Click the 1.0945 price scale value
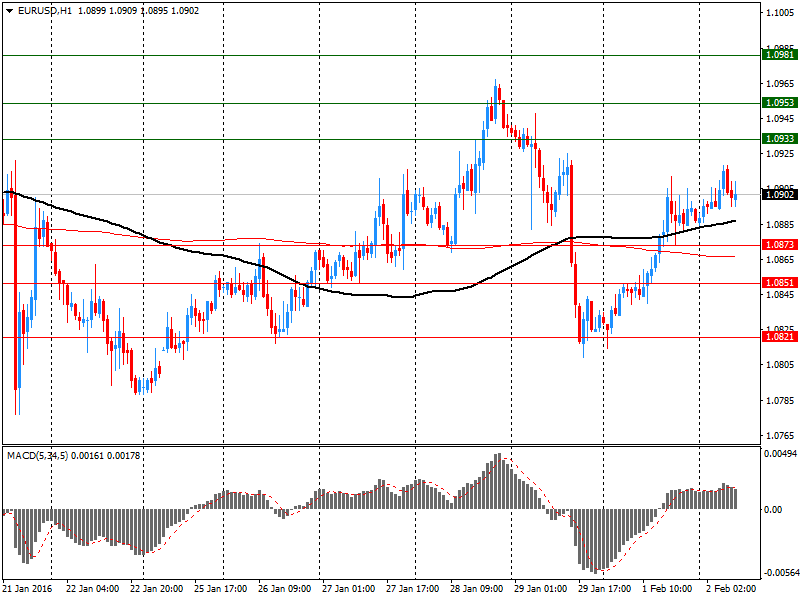Viewport: 800px width, 600px height. (780, 119)
